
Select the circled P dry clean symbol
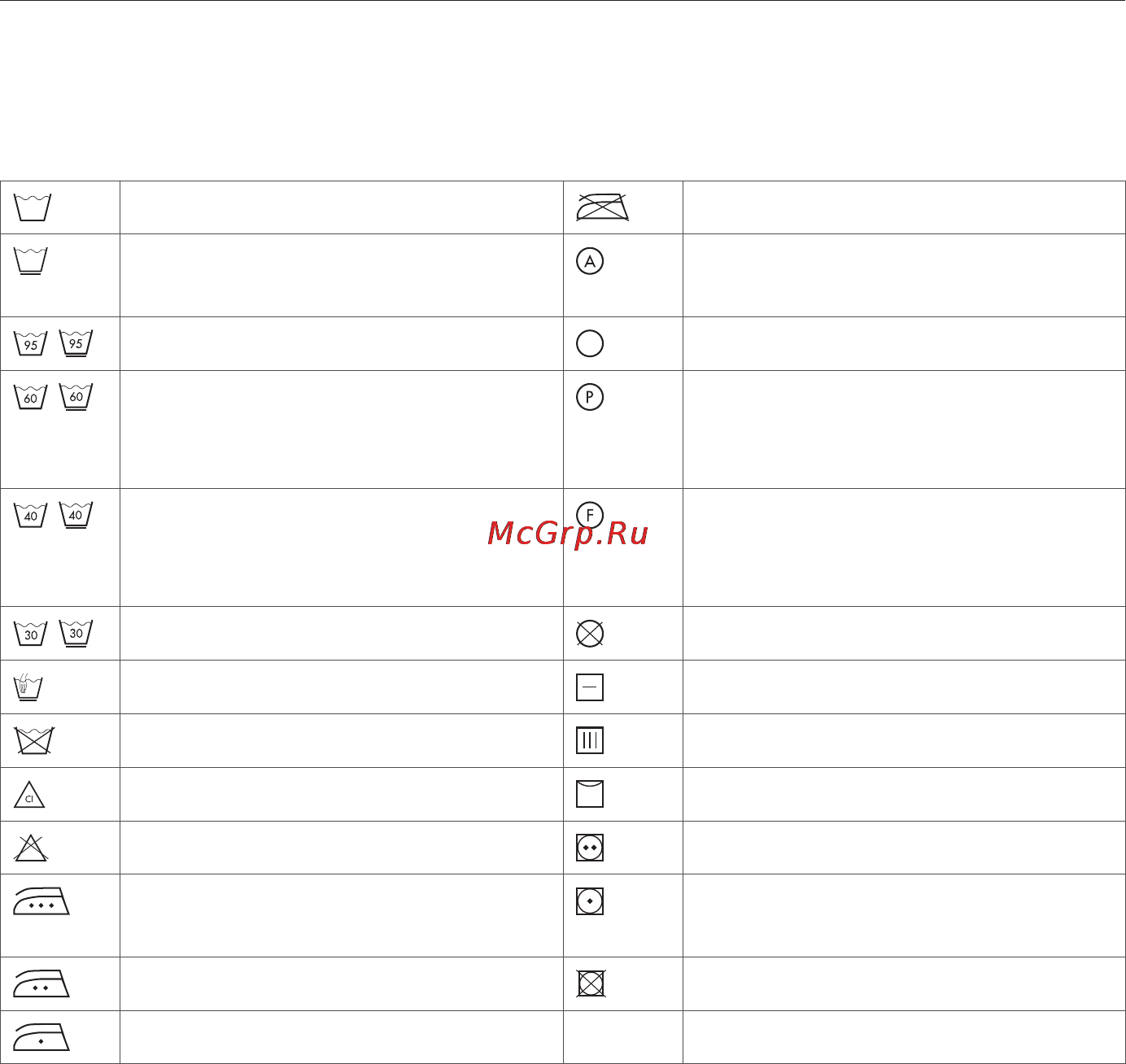pos(590,397)
